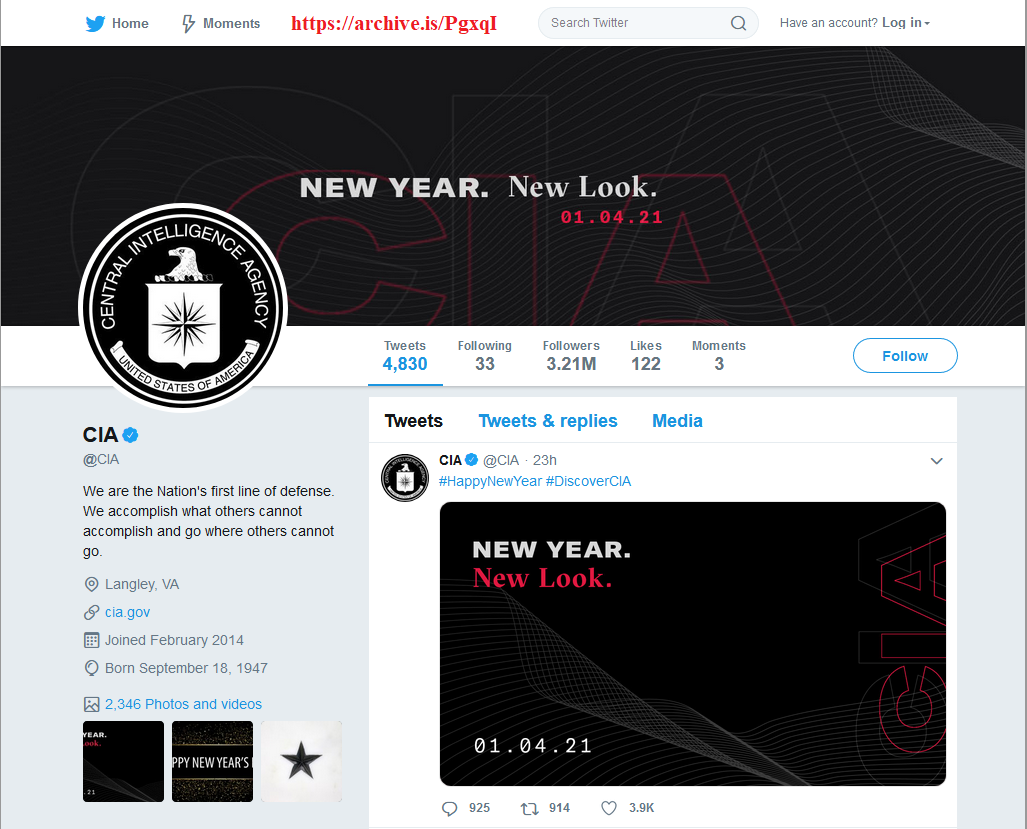Open the Log in dropdown
Screen dimensions: 1027x829
906,23
